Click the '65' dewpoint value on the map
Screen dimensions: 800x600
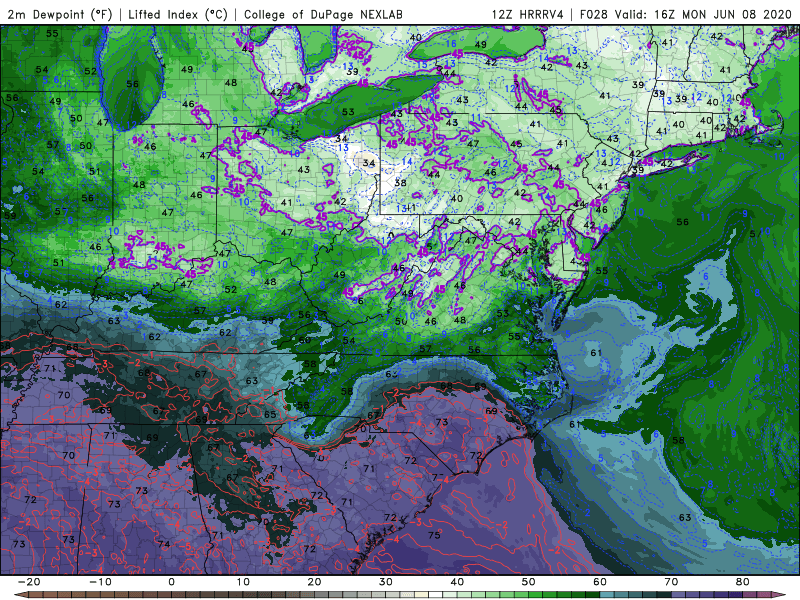tap(270, 414)
